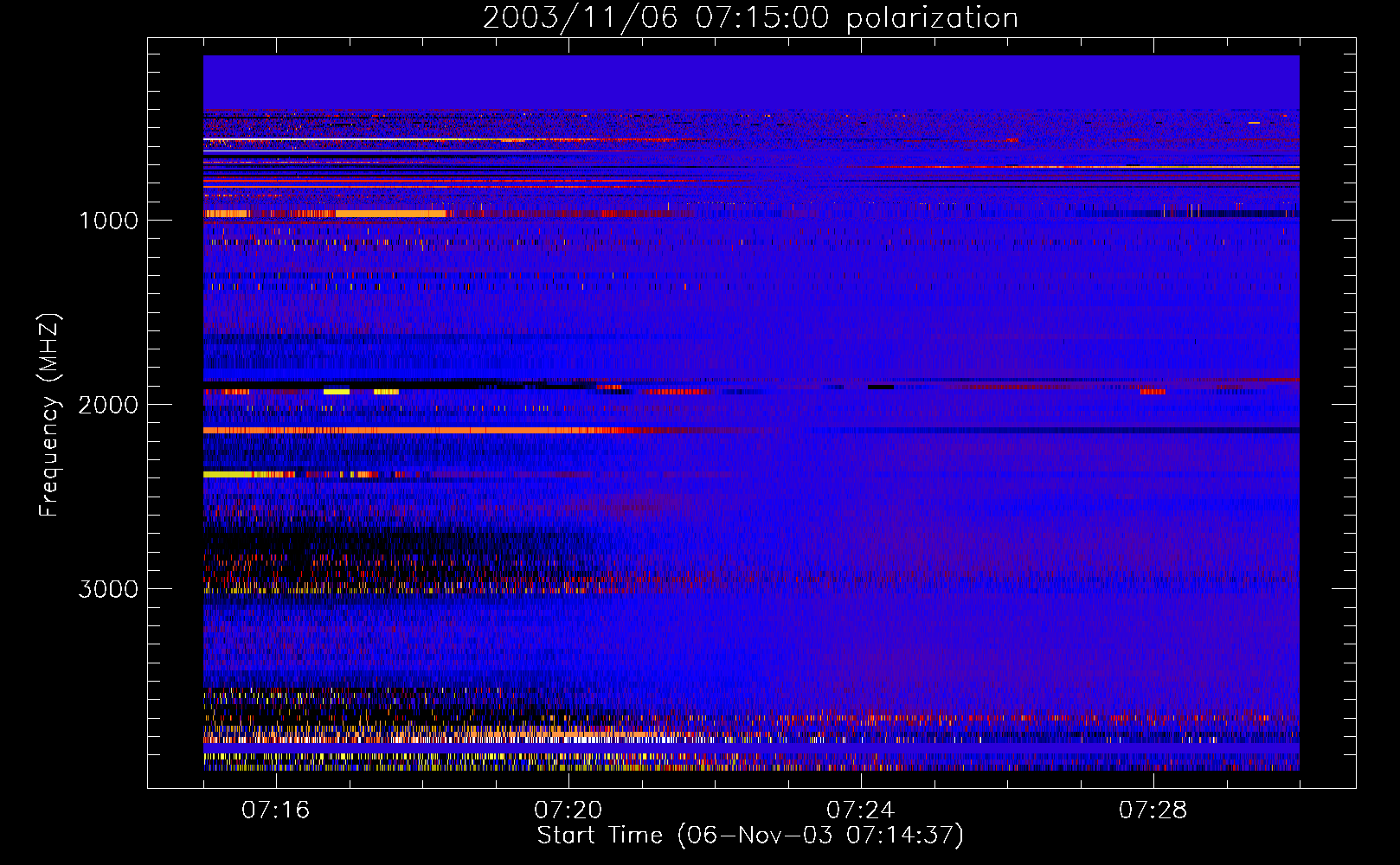Select the 'Frequency (MHZ)' axis label

pos(49,414)
